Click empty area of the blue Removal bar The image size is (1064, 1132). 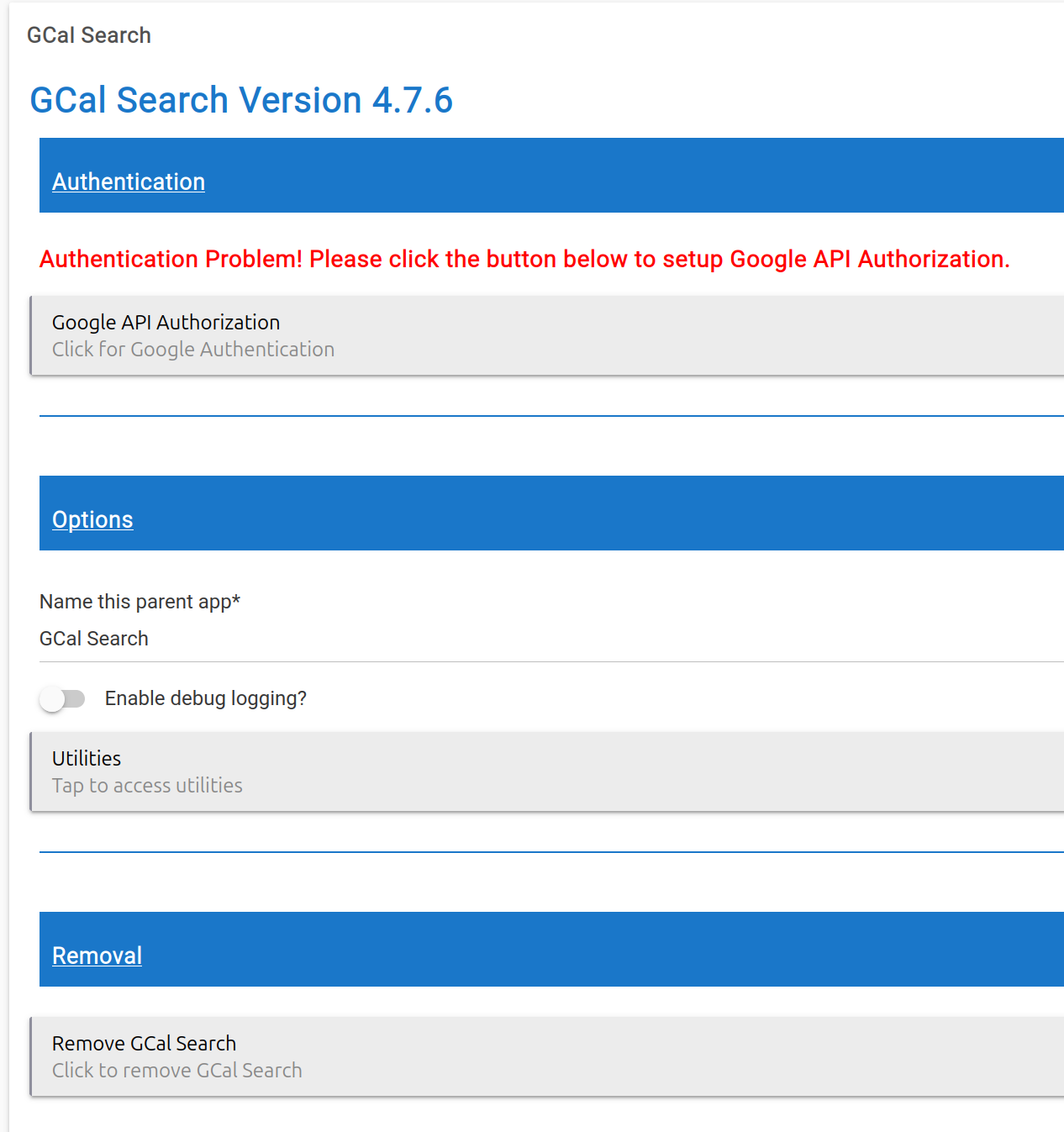(x=630, y=950)
